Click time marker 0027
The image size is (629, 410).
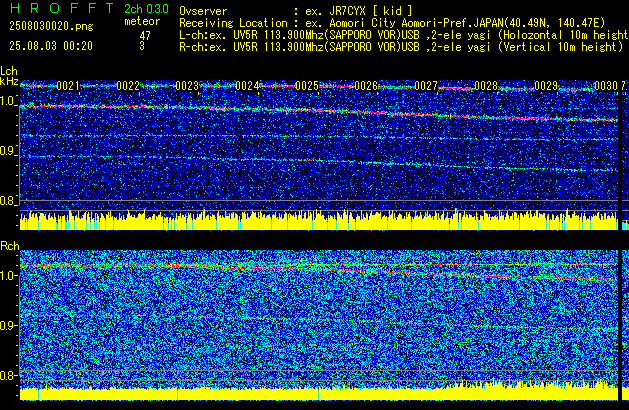(426, 86)
